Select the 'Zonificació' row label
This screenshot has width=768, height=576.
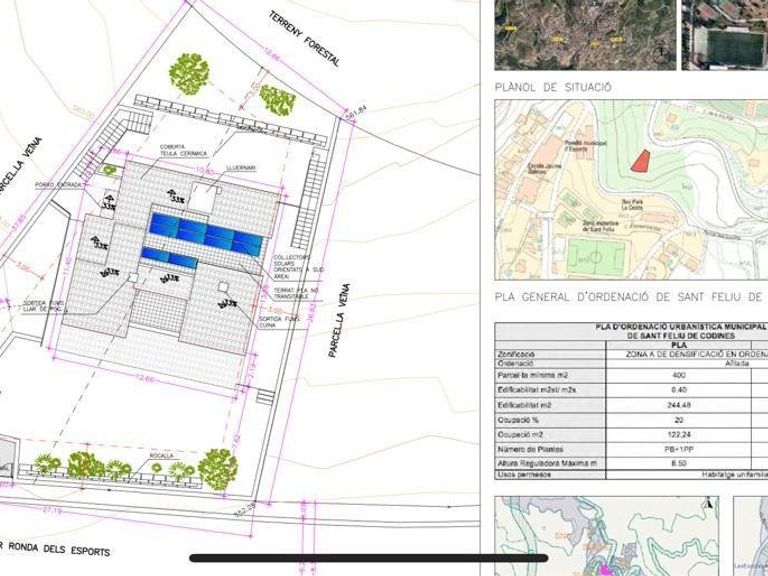[516, 354]
